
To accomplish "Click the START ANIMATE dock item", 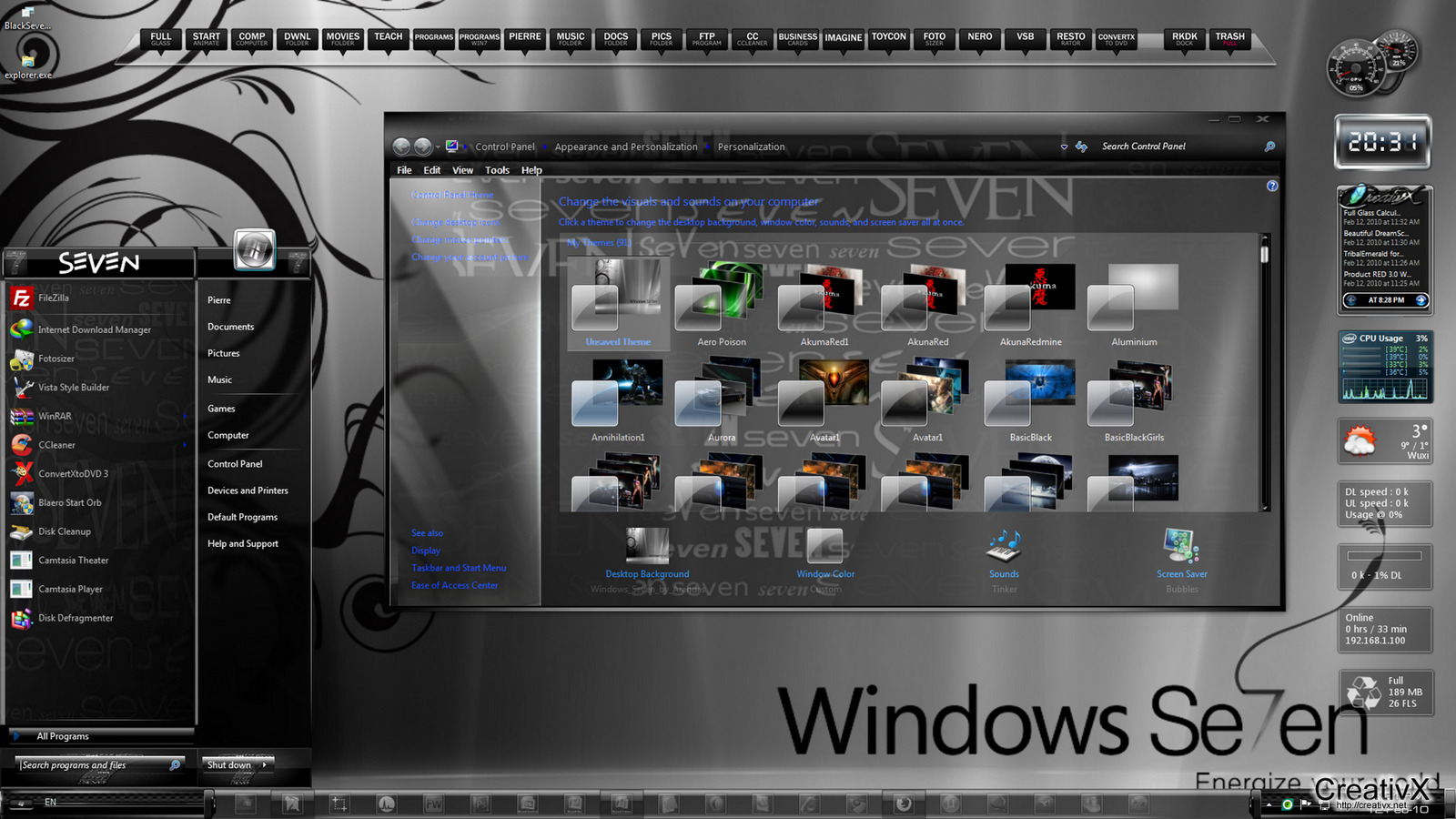I will pos(207,39).
